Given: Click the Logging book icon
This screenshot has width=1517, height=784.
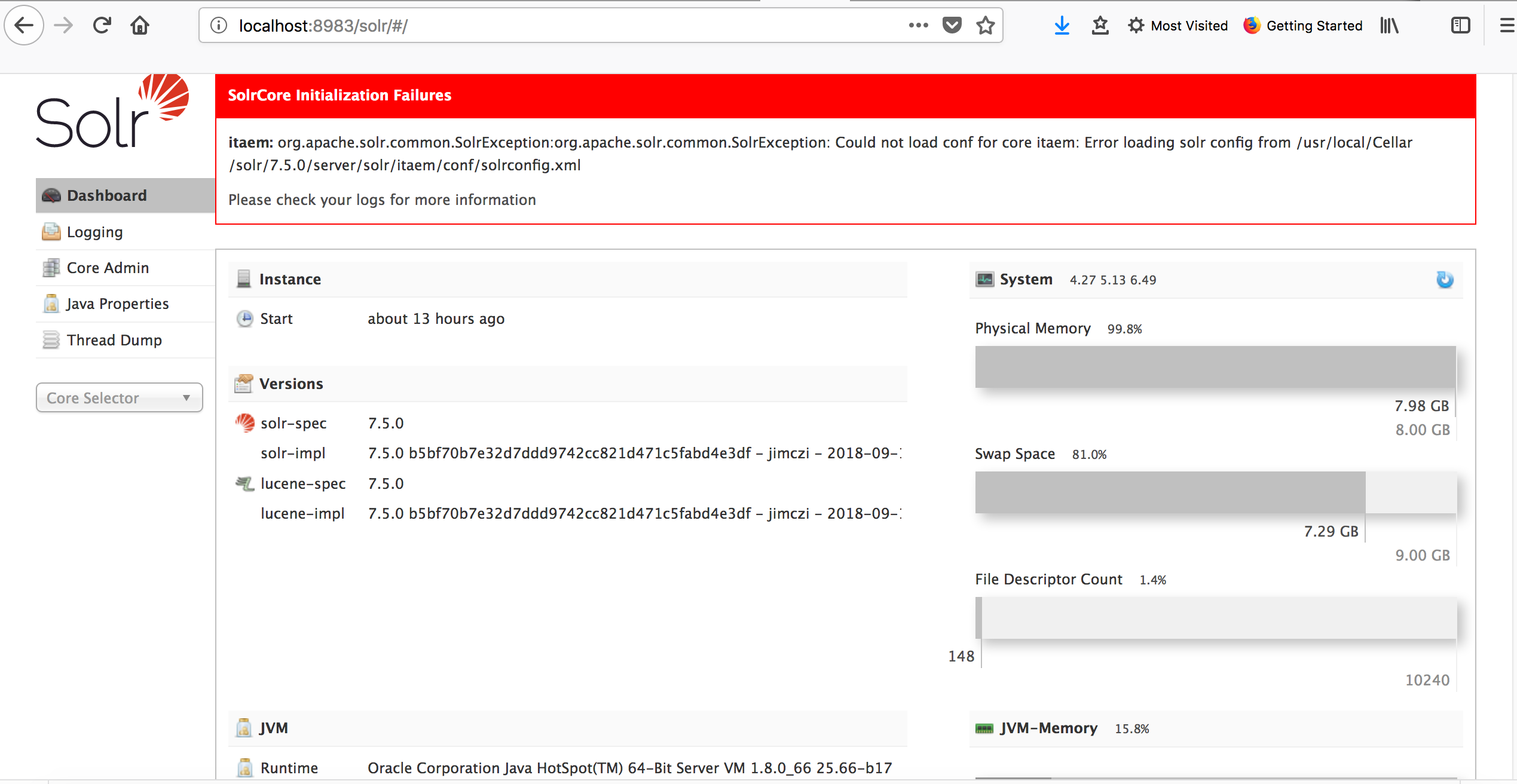Looking at the screenshot, I should tap(51, 232).
